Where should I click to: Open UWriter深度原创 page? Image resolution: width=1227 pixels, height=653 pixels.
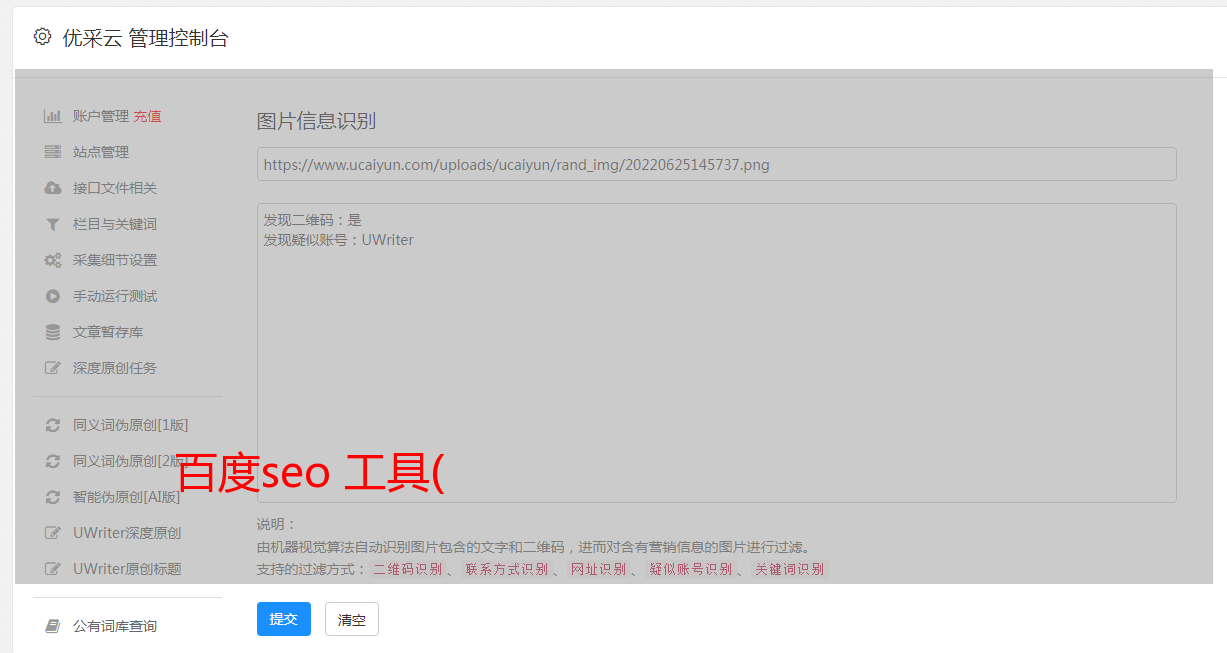tap(127, 533)
